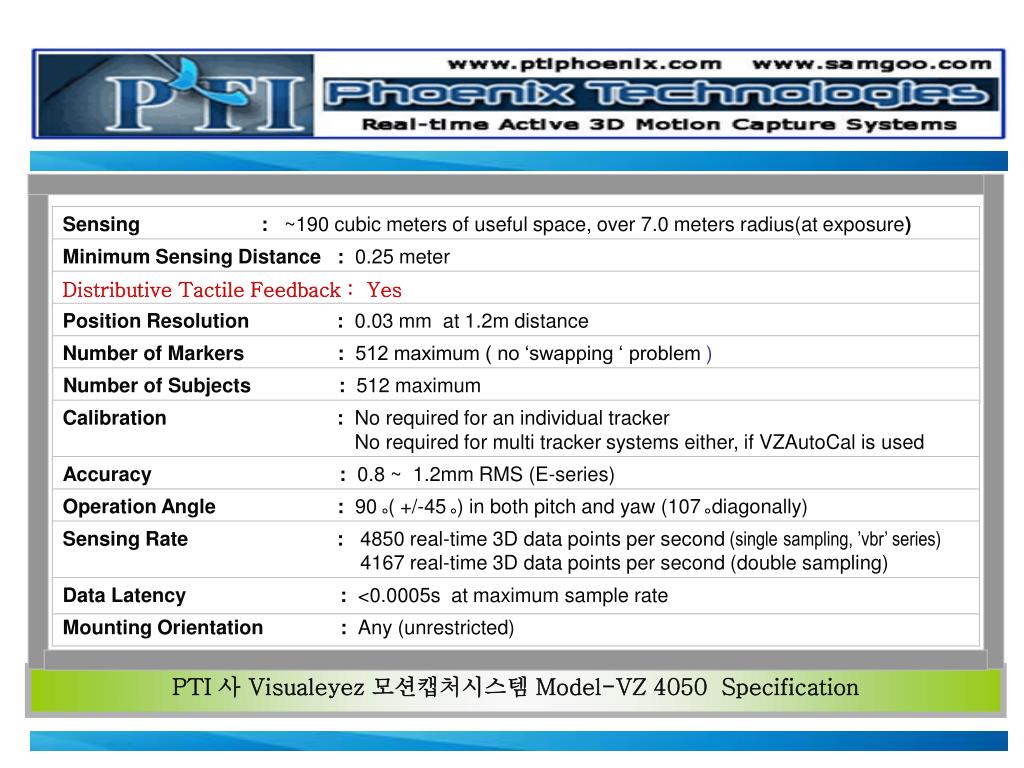Select the line mentioning VZAutoCal

639,442
